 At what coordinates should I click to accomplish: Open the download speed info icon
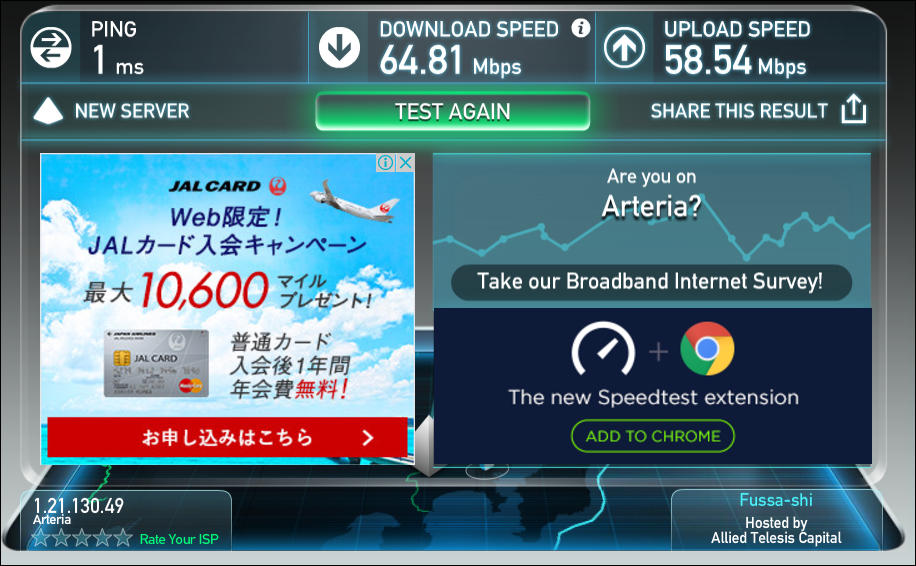pos(581,27)
